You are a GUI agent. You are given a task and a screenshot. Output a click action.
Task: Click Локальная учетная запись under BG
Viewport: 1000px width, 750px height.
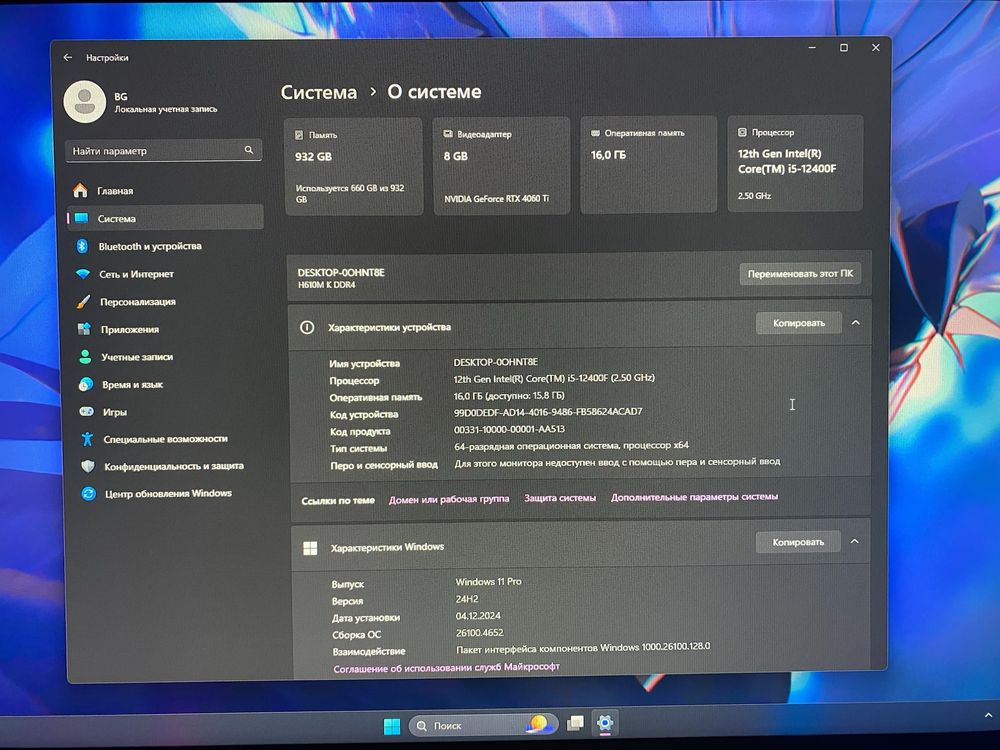[x=166, y=109]
